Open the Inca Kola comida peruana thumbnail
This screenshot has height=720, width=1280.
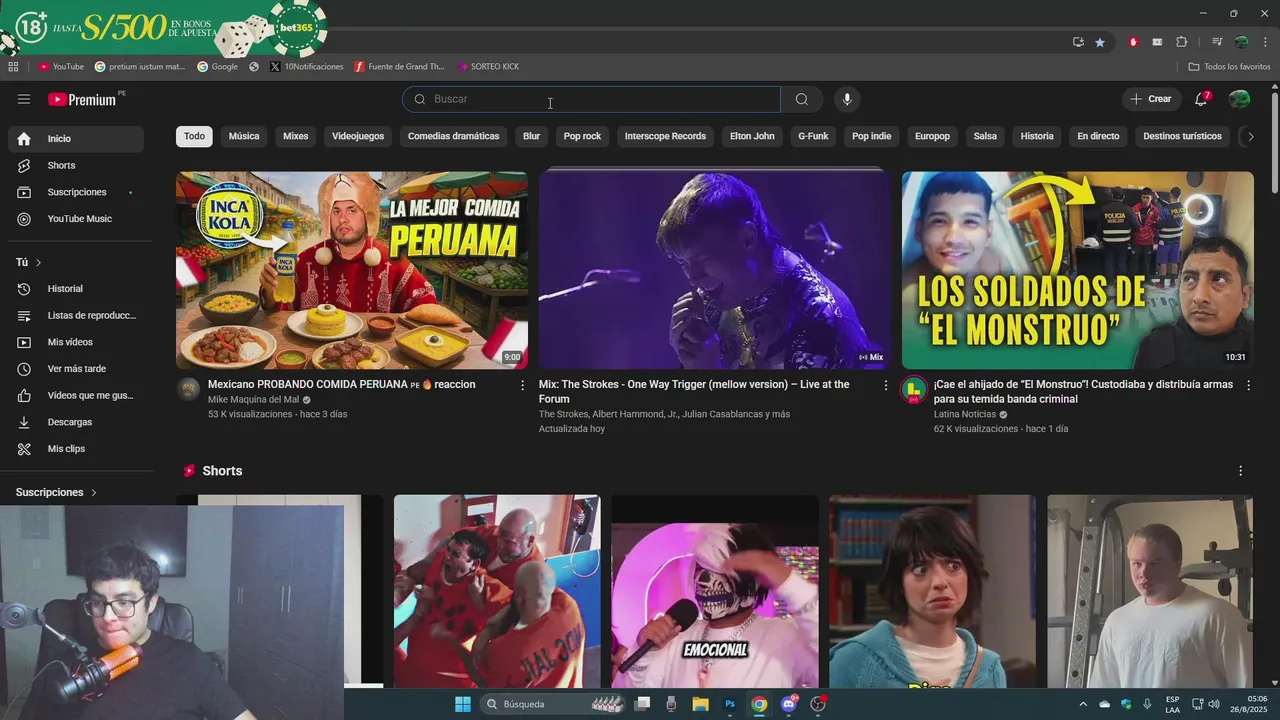(352, 270)
